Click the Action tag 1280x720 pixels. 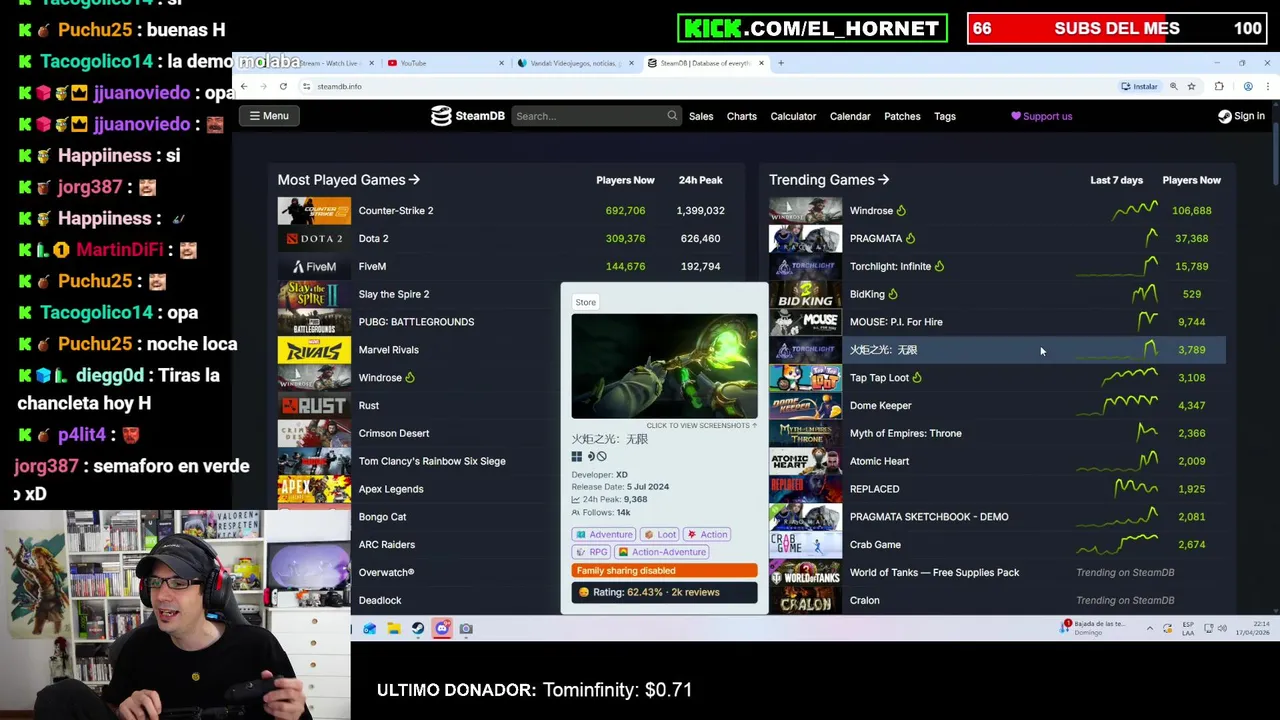(708, 534)
